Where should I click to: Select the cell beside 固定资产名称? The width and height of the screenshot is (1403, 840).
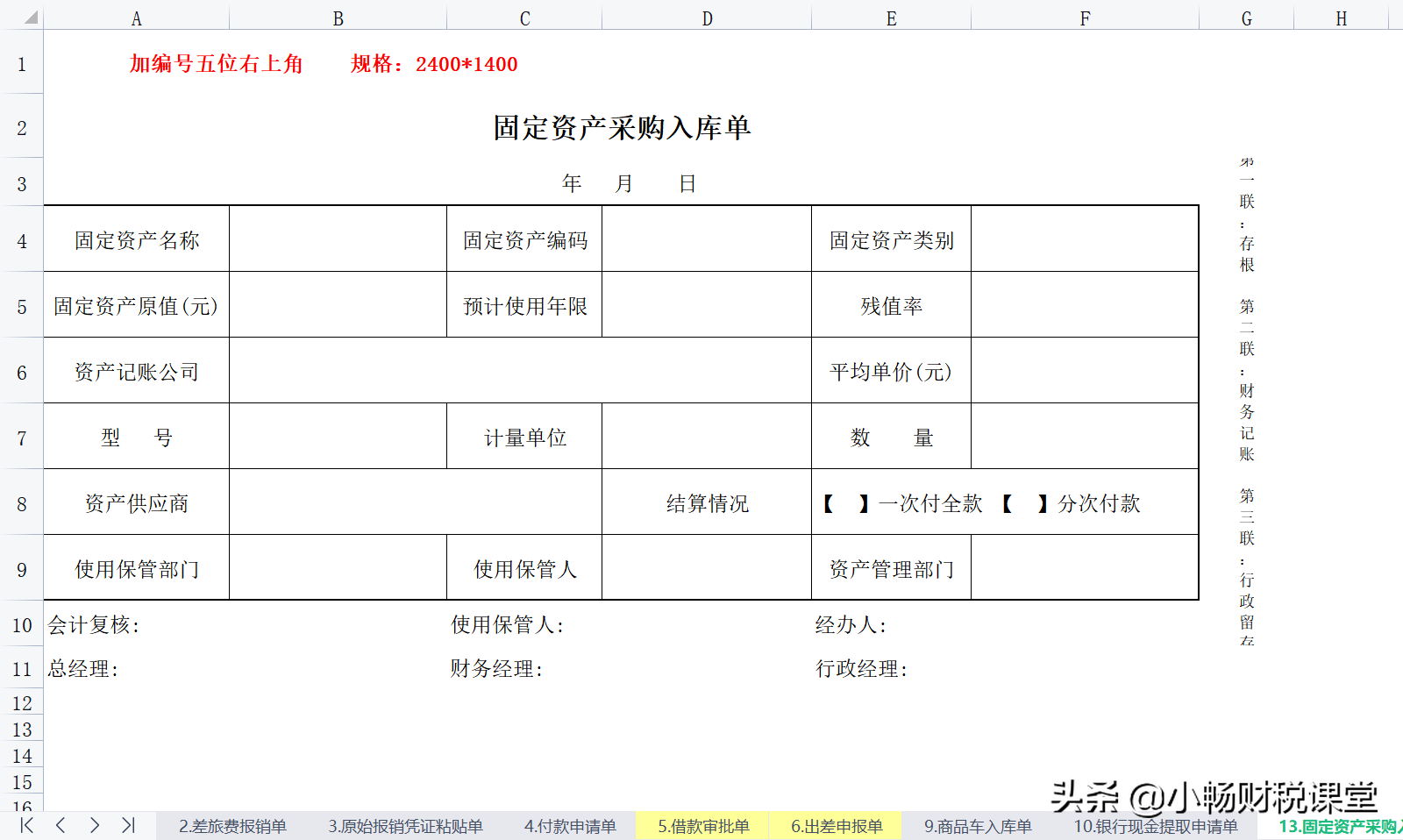[338, 238]
